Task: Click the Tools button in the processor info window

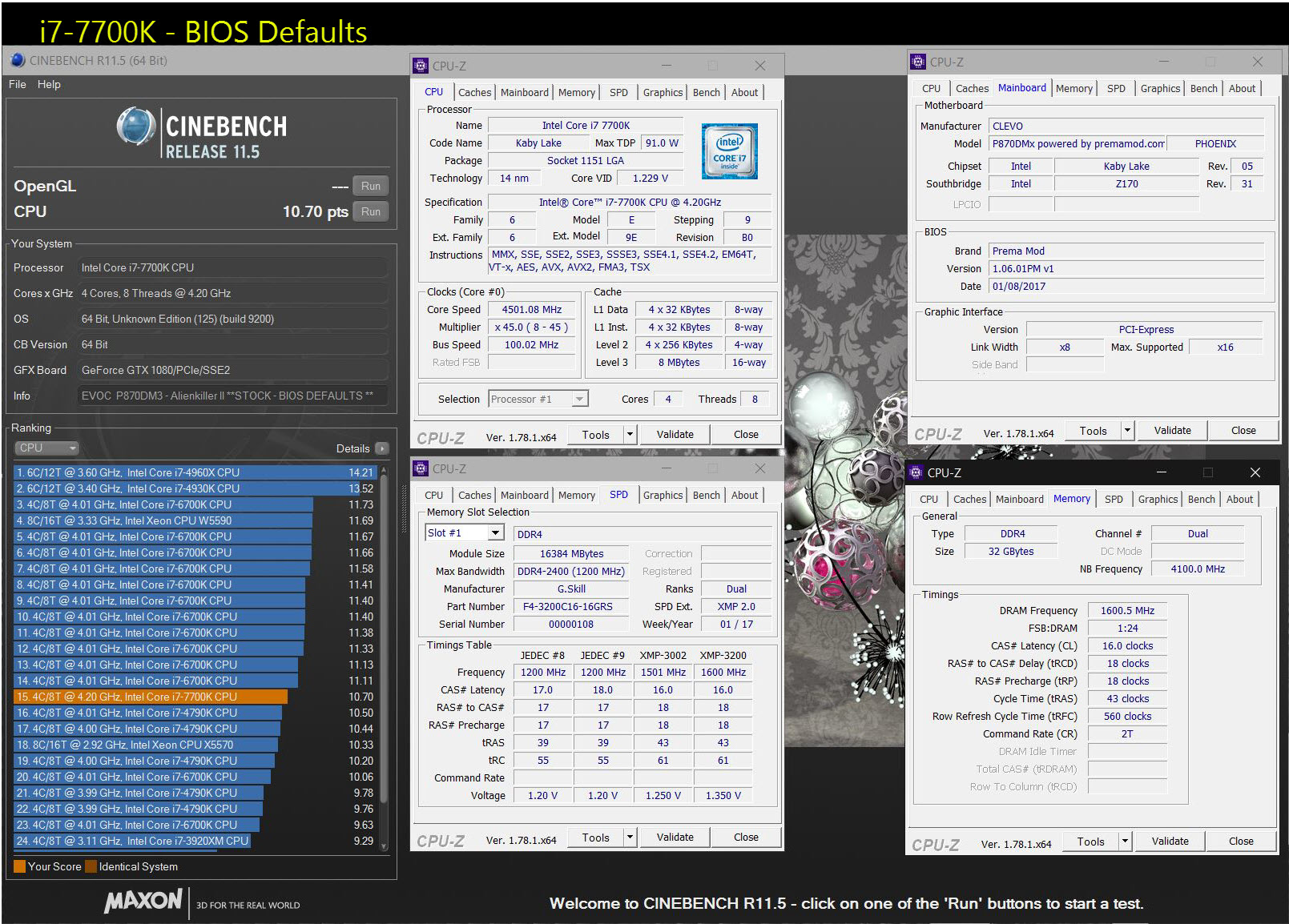Action: 596,435
